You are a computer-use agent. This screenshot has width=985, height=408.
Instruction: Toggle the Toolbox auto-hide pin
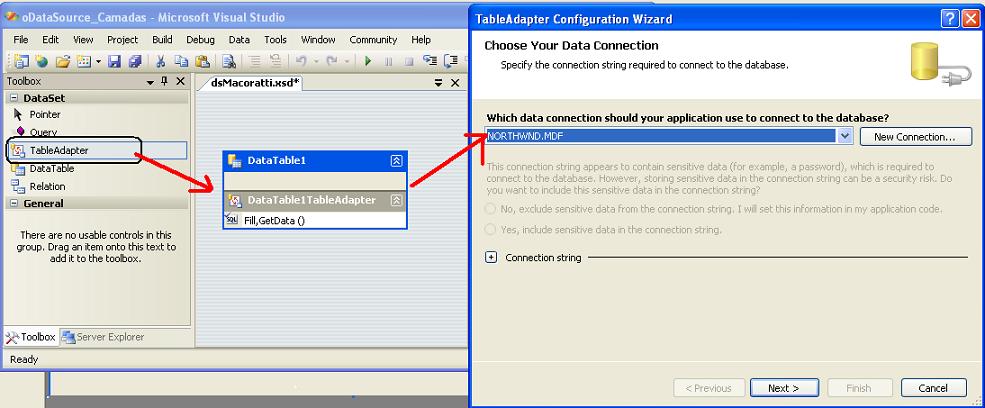(165, 81)
